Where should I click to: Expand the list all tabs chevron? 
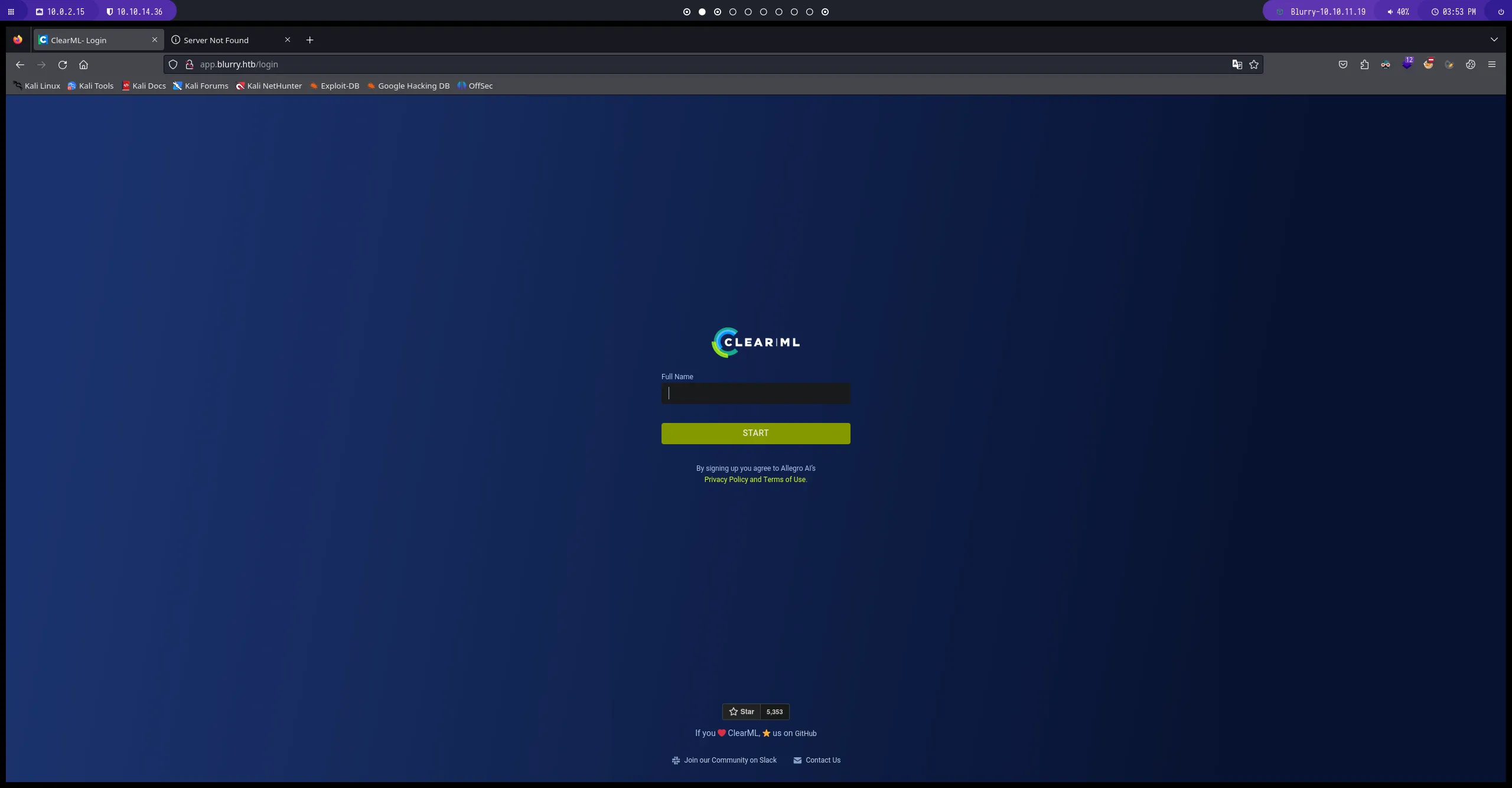click(x=1494, y=40)
